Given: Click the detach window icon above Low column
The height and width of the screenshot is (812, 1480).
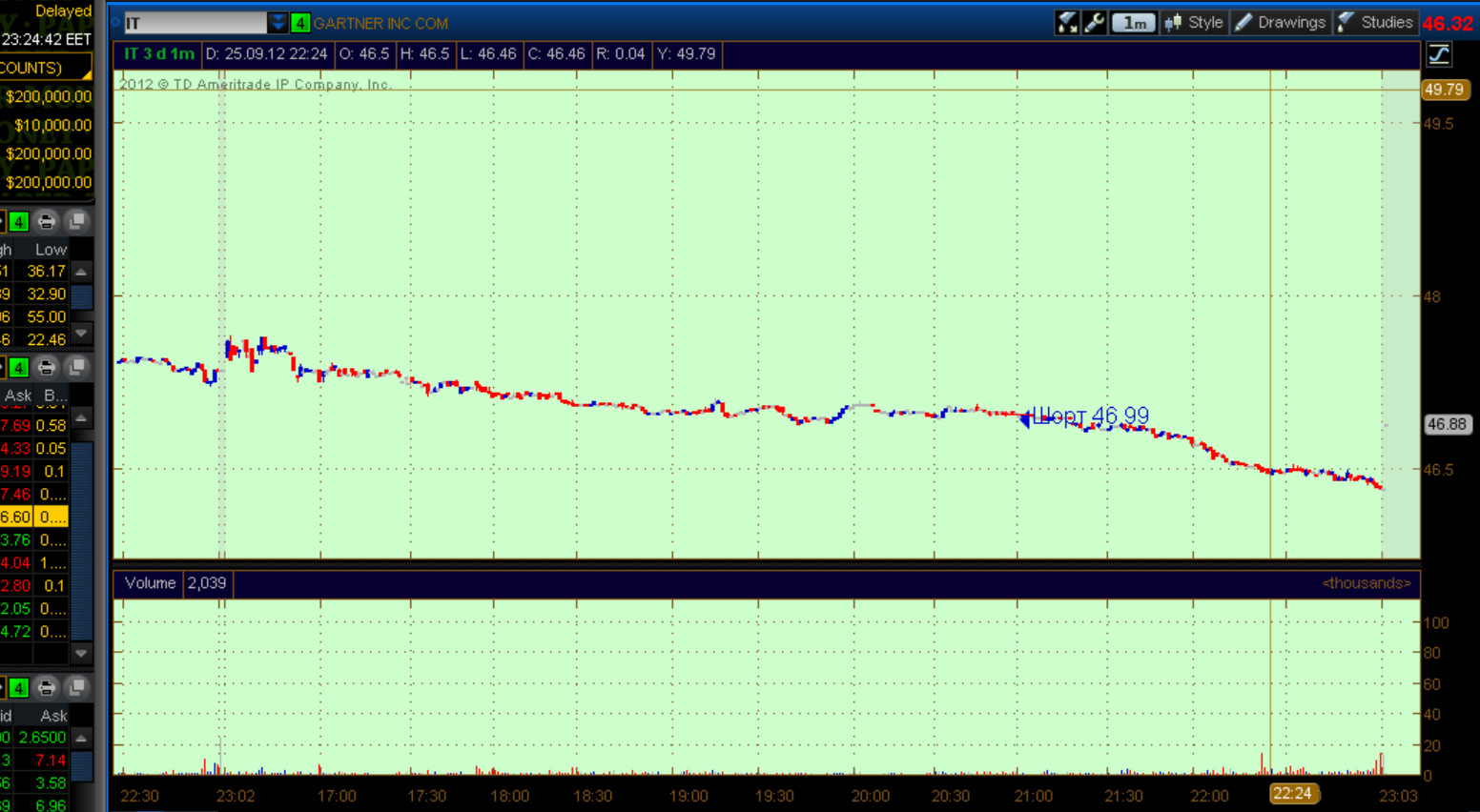Looking at the screenshot, I should [76, 222].
